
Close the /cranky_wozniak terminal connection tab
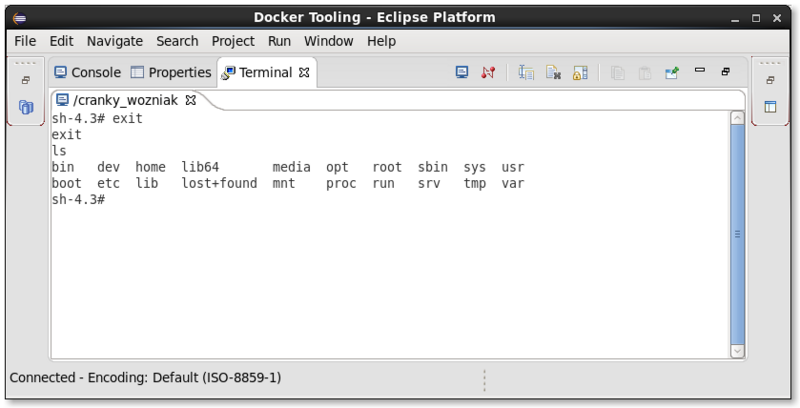click(x=190, y=100)
